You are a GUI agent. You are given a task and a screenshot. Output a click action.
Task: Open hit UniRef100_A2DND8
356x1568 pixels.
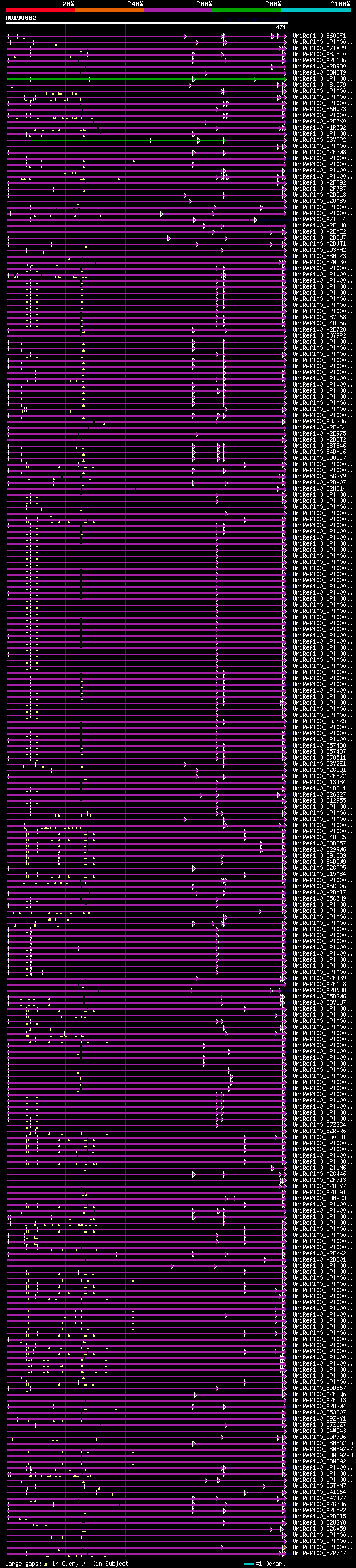tap(319, 990)
